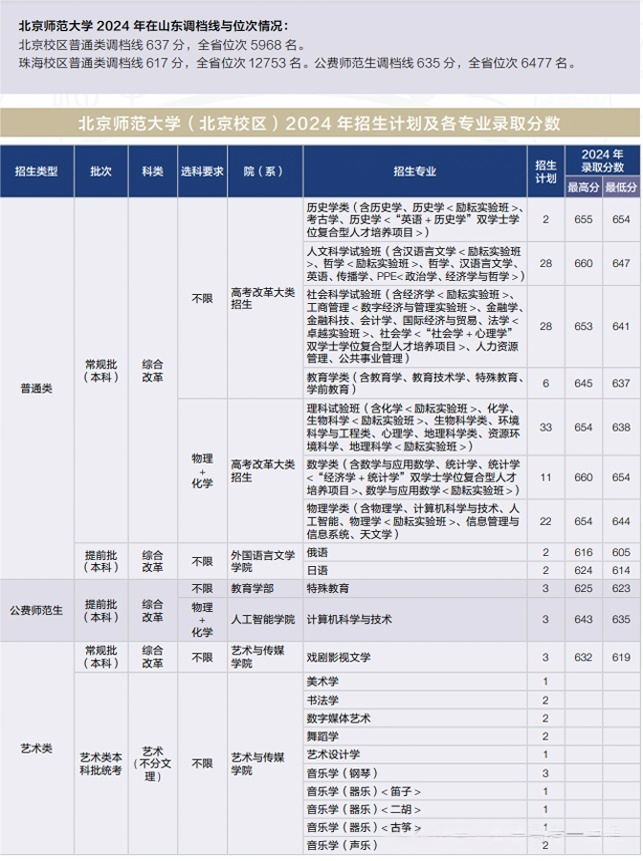The height and width of the screenshot is (861, 643).
Task: Click the 书法学 major cell
Action: 415,700
